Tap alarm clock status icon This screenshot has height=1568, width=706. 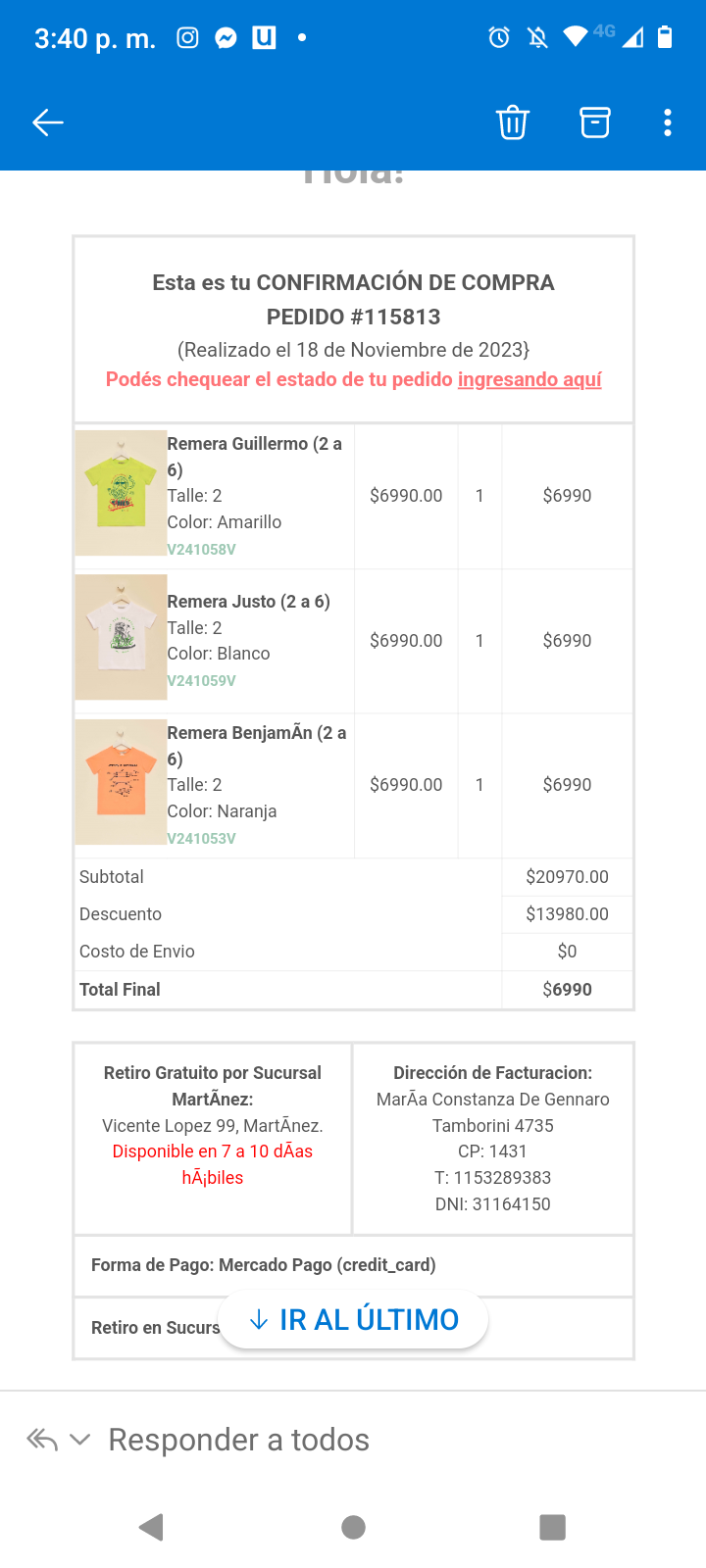[x=499, y=38]
